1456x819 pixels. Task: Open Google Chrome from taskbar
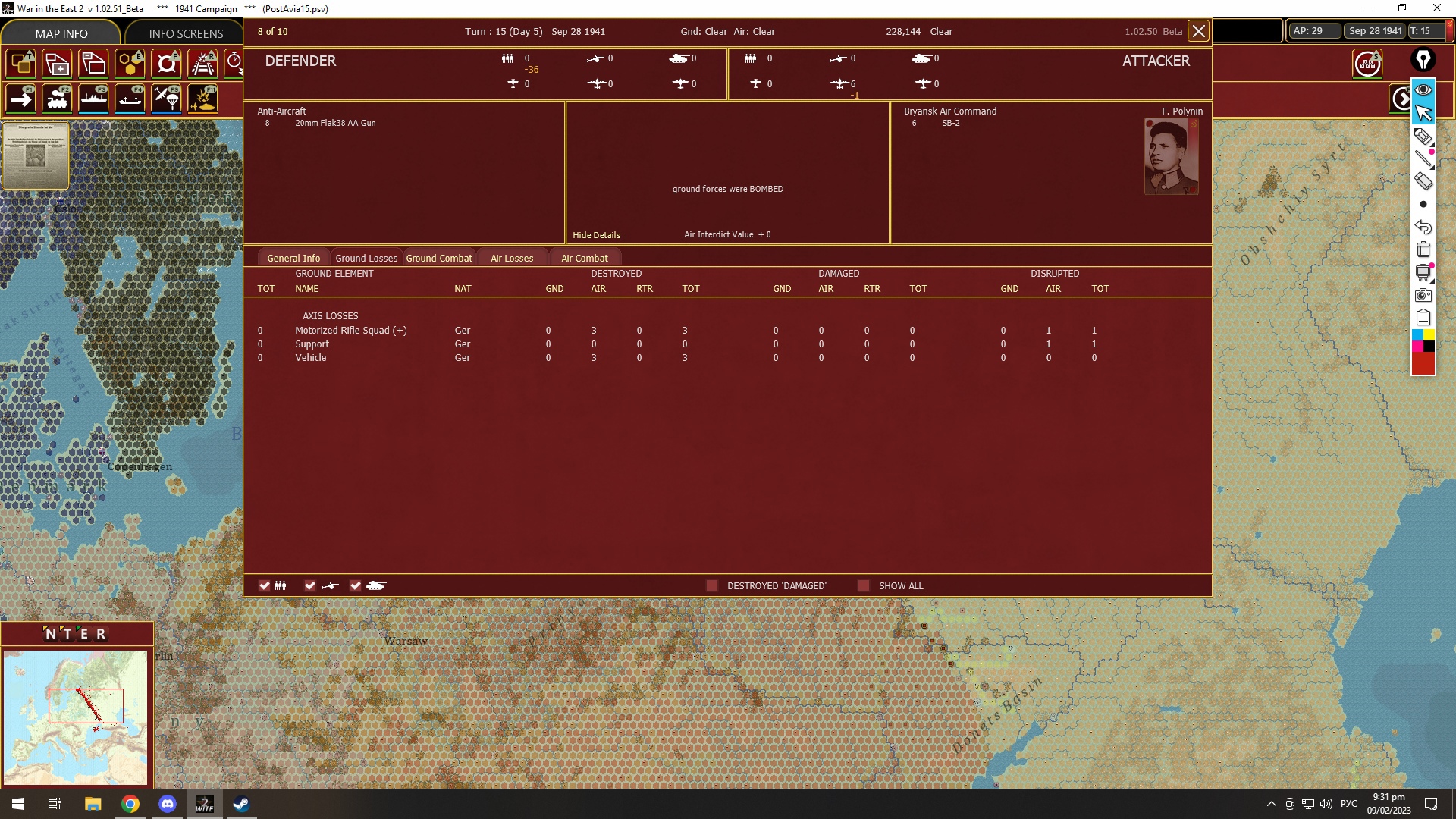130,804
